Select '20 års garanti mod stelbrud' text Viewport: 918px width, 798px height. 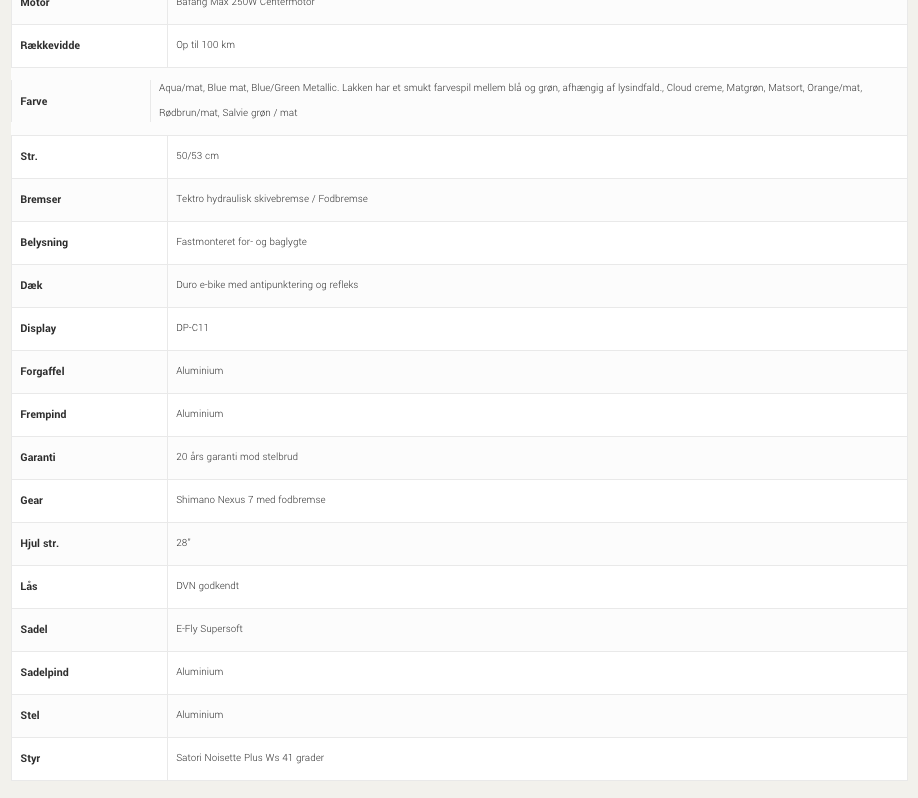(237, 457)
